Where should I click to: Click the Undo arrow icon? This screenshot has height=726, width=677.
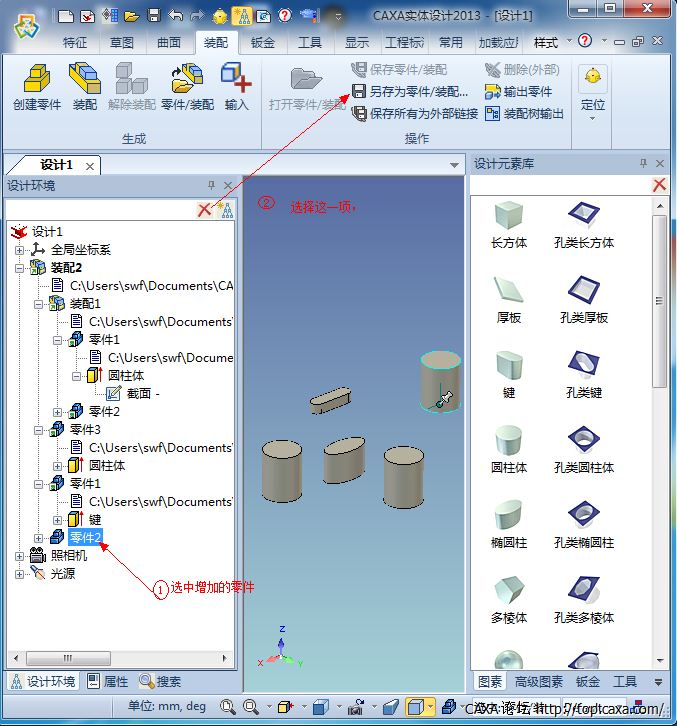(x=176, y=16)
